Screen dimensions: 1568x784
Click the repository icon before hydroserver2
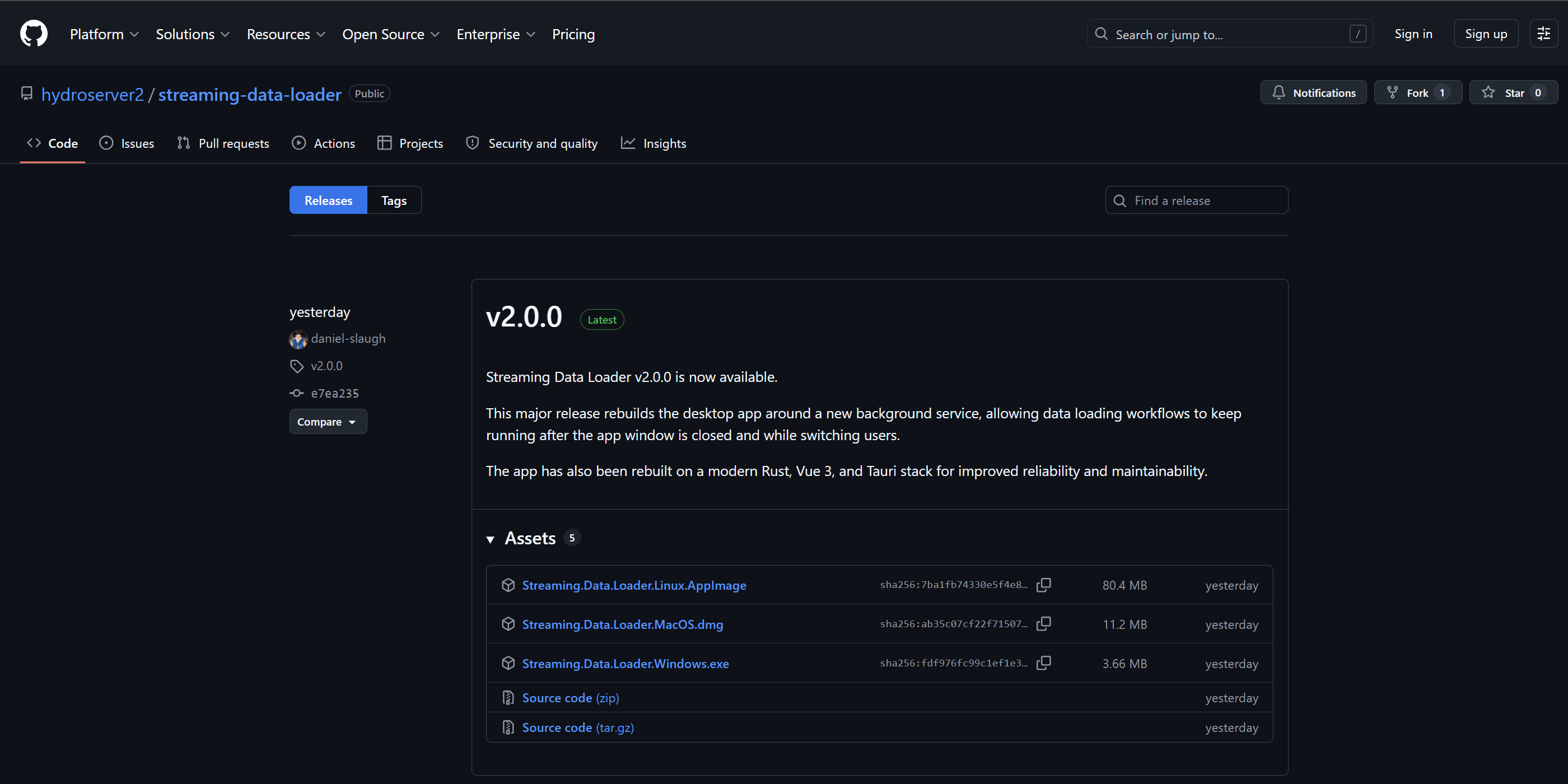(x=27, y=93)
